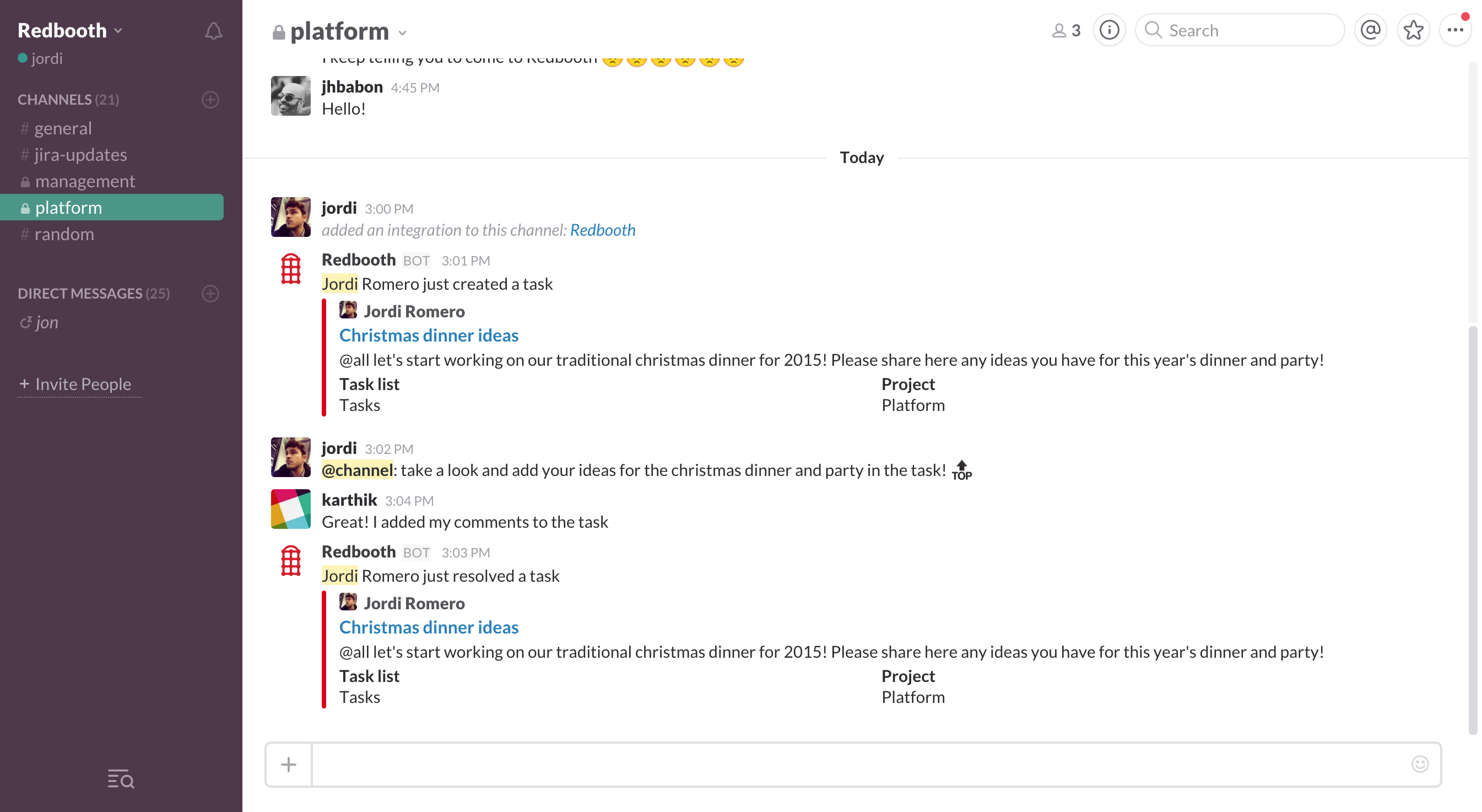The image size is (1482, 812).
Task: Open the management private channel
Action: (85, 181)
